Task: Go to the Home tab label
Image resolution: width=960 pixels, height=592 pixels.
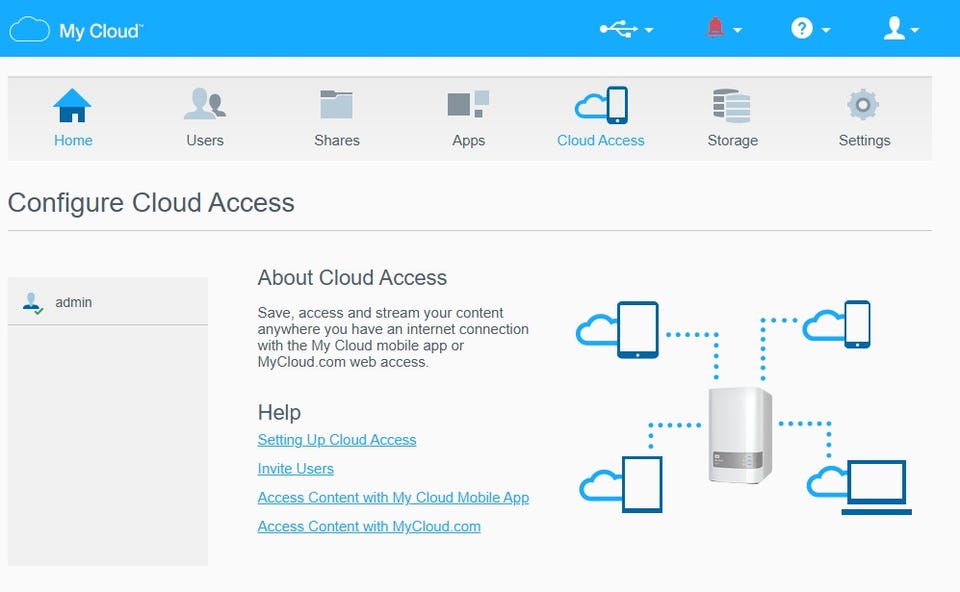Action: (73, 140)
